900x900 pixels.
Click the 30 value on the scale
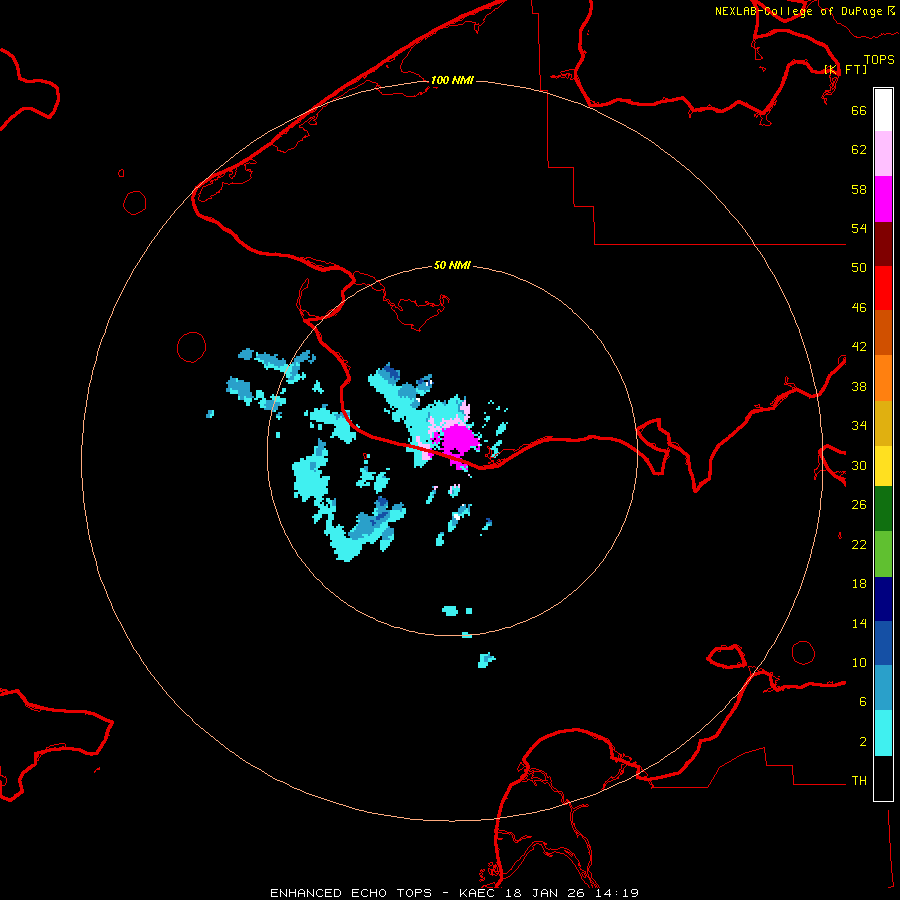pyautogui.click(x=859, y=465)
